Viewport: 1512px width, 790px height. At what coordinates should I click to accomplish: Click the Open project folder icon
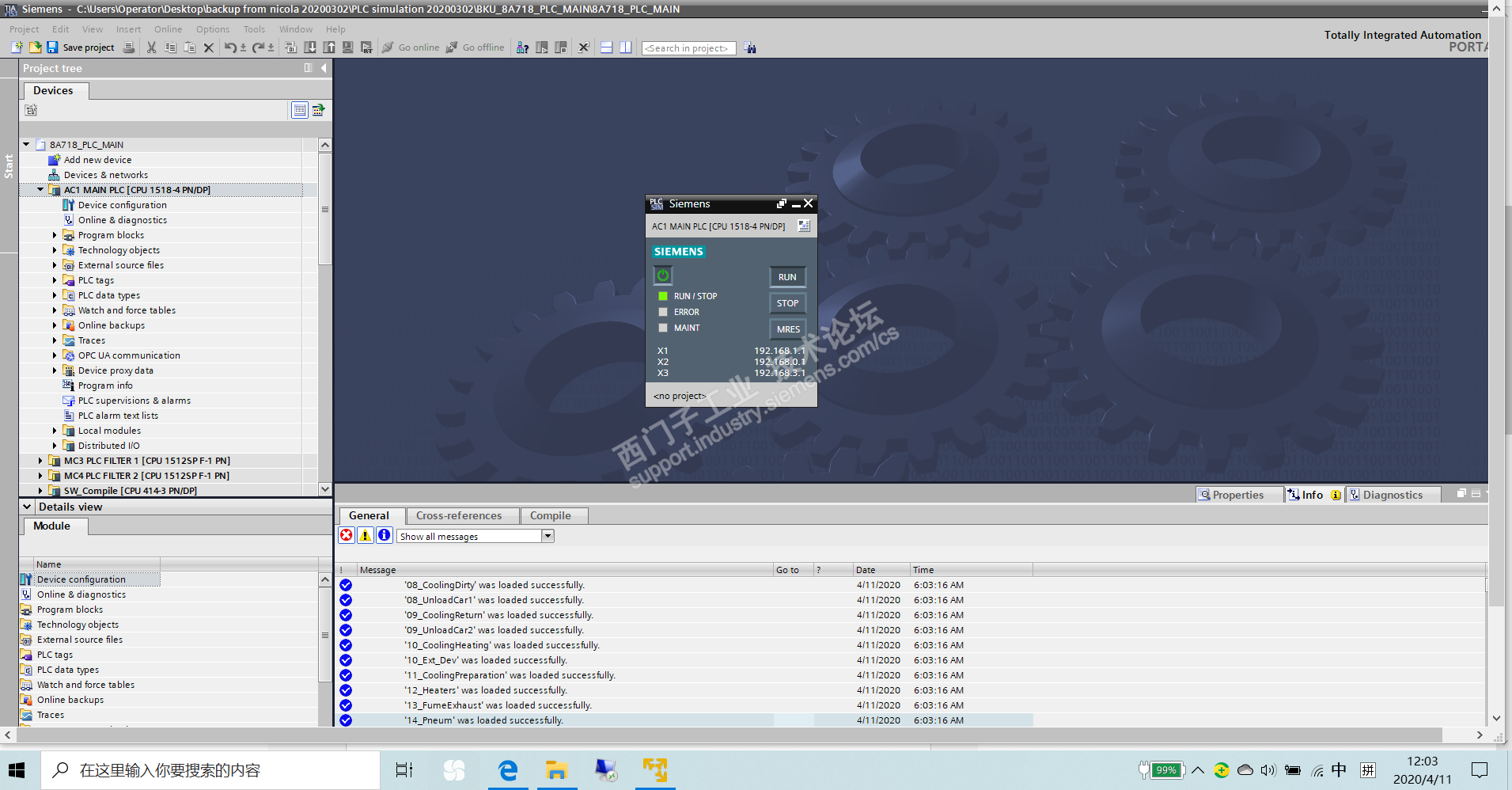tap(35, 47)
